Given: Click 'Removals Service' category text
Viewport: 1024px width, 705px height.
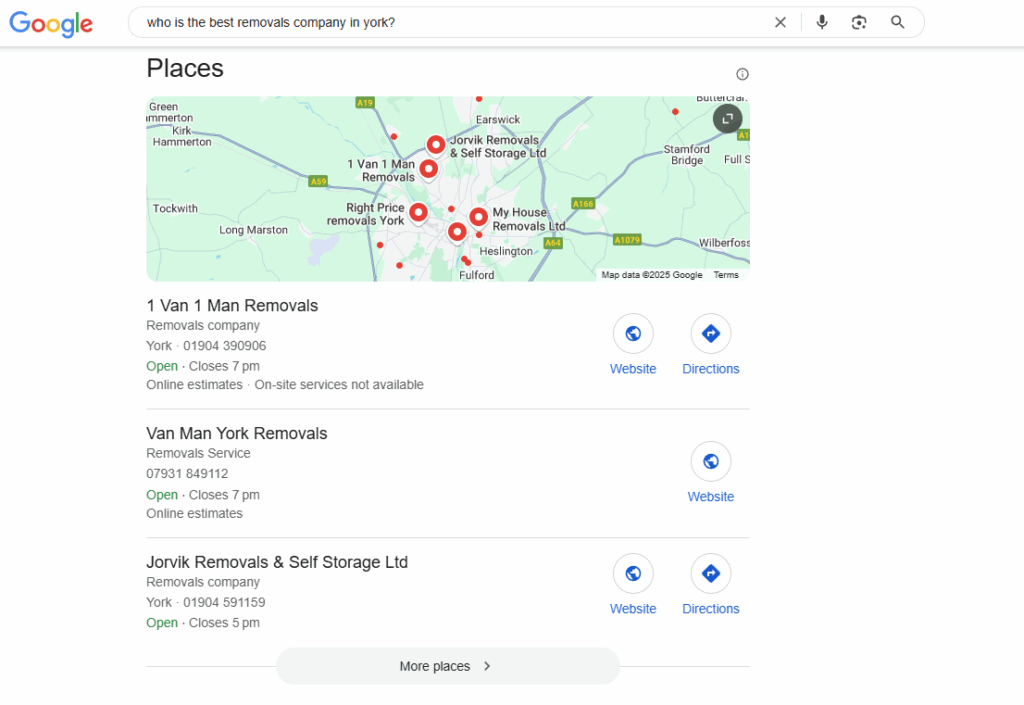Looking at the screenshot, I should coord(199,453).
